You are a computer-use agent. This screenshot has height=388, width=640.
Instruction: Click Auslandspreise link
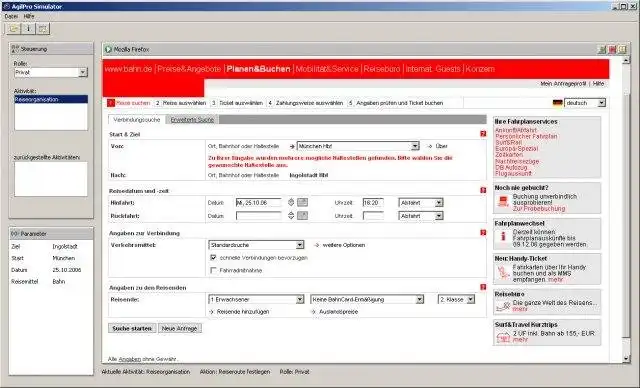click(338, 311)
